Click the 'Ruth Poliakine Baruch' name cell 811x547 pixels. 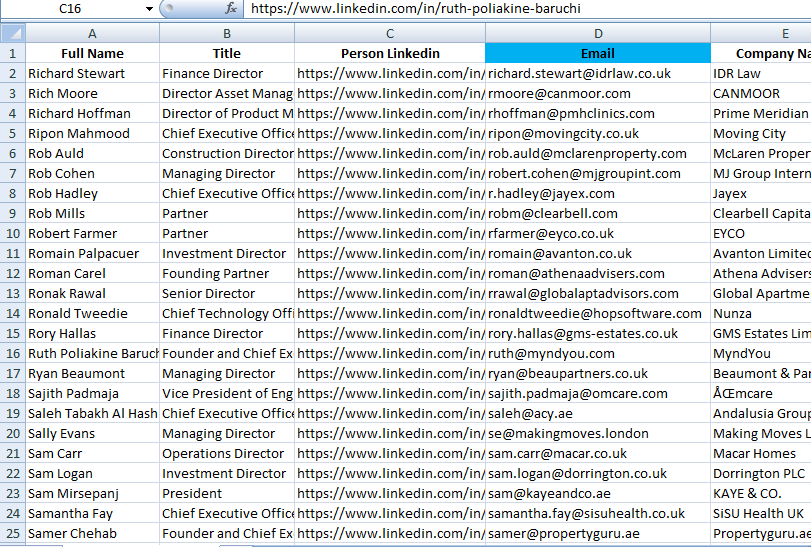click(x=93, y=354)
